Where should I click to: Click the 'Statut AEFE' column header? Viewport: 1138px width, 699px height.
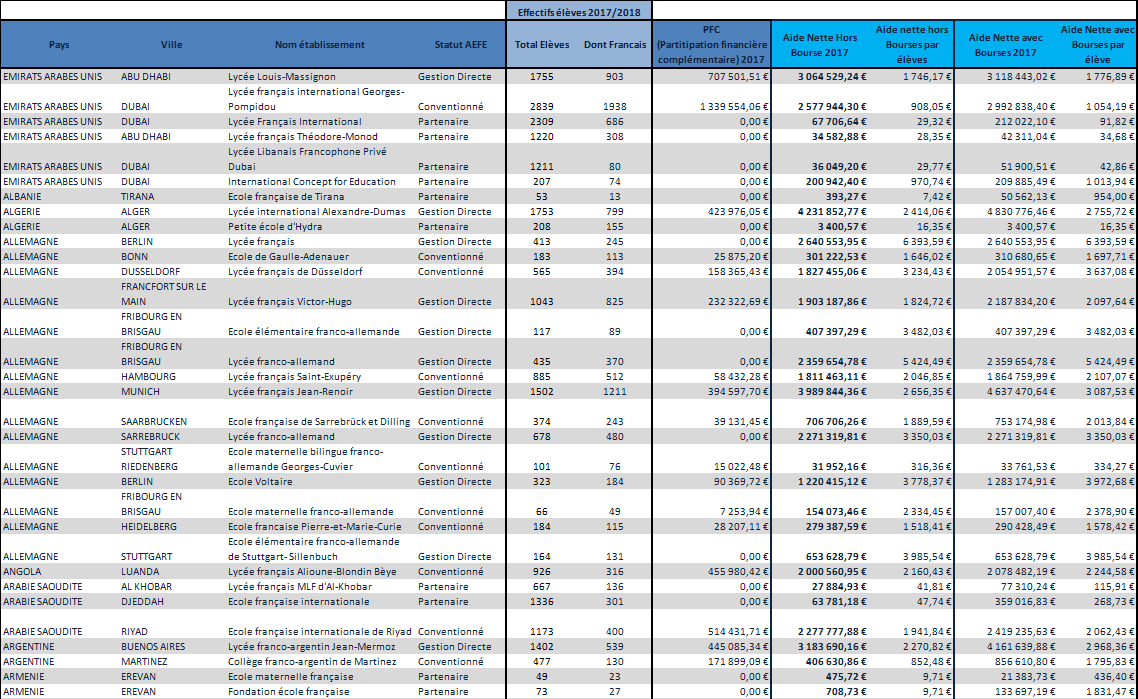click(x=461, y=45)
